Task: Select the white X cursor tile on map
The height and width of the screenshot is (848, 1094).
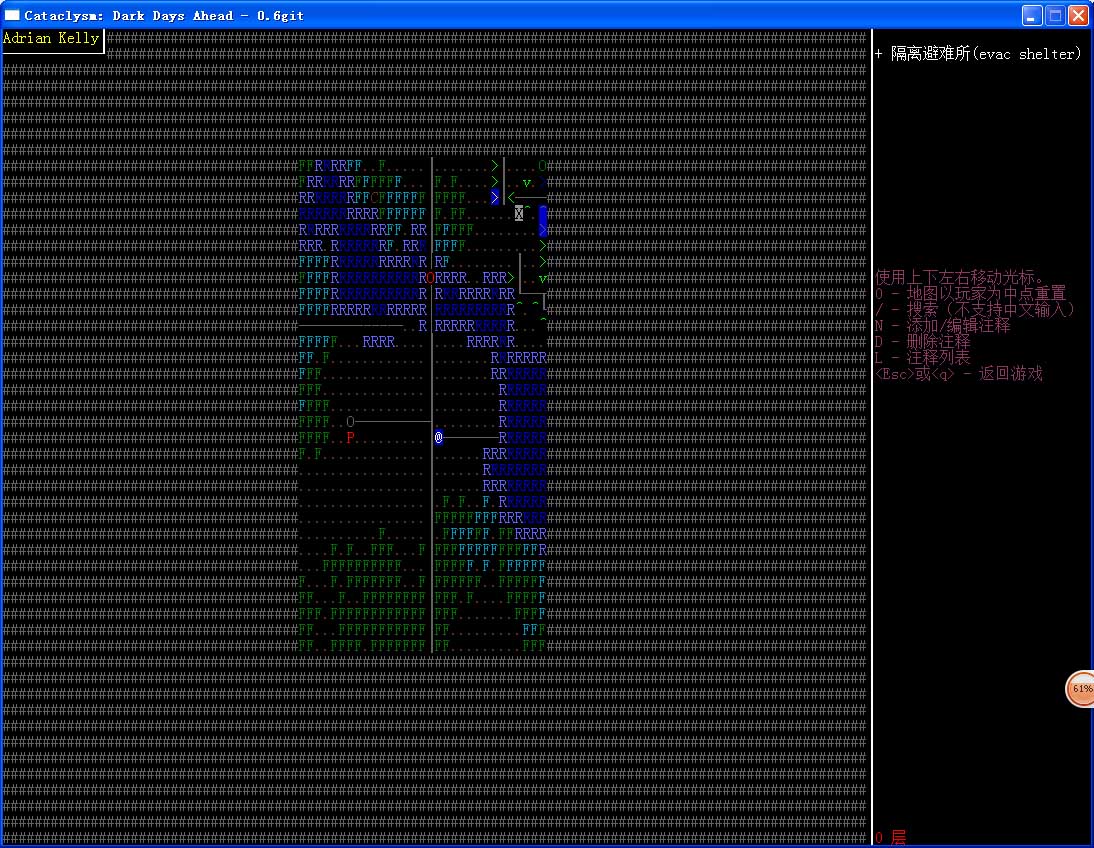Action: pos(518,213)
